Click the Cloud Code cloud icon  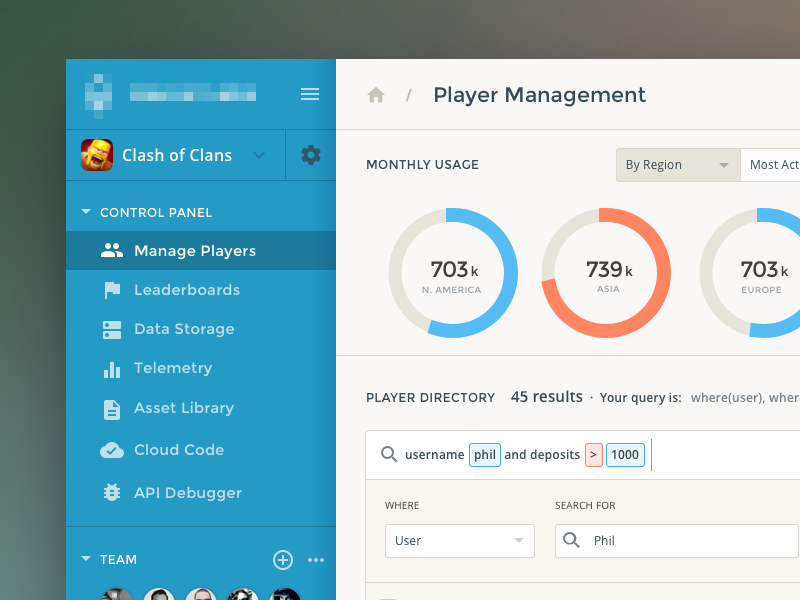click(112, 450)
